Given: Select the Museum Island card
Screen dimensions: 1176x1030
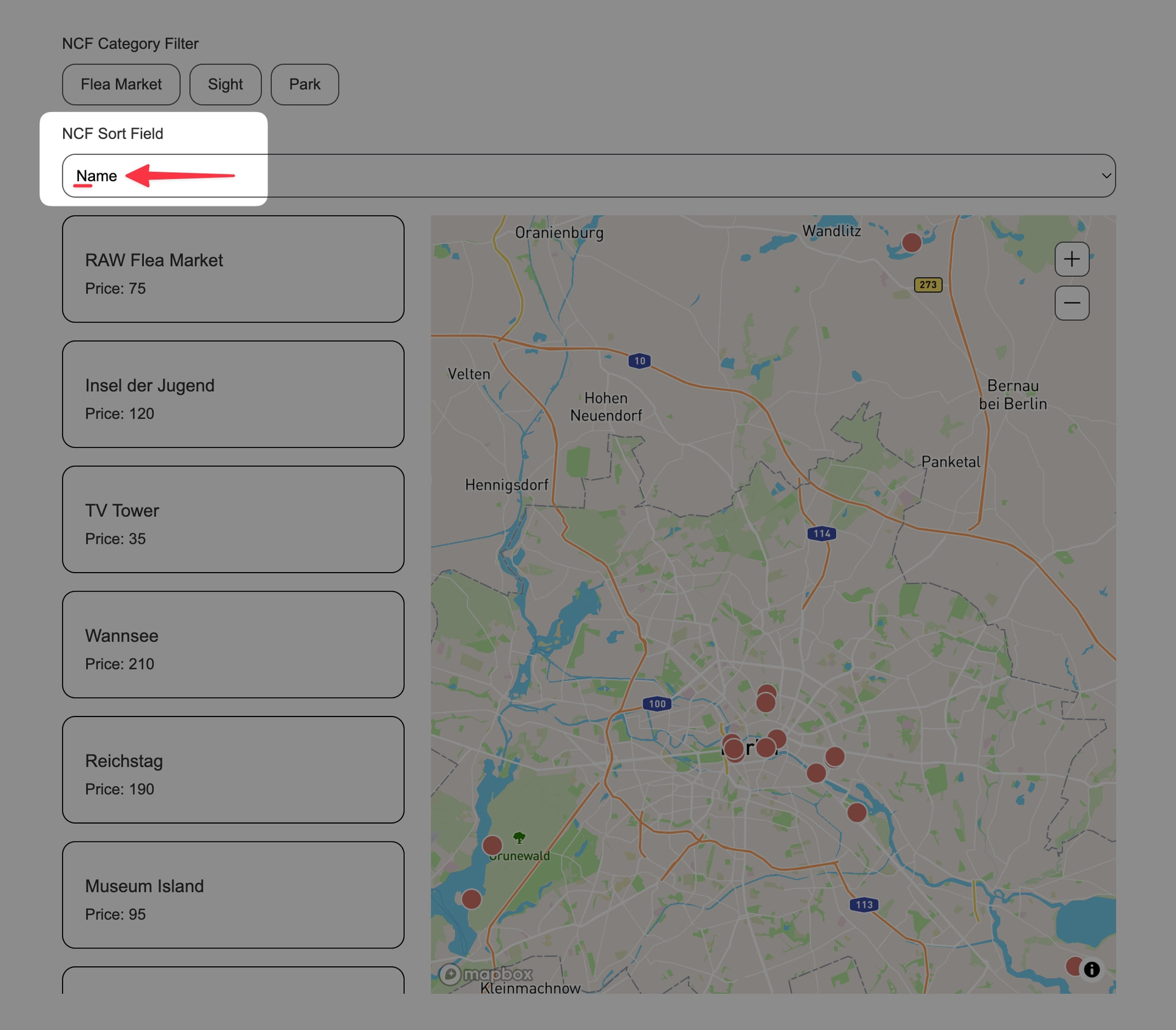Looking at the screenshot, I should (x=233, y=895).
